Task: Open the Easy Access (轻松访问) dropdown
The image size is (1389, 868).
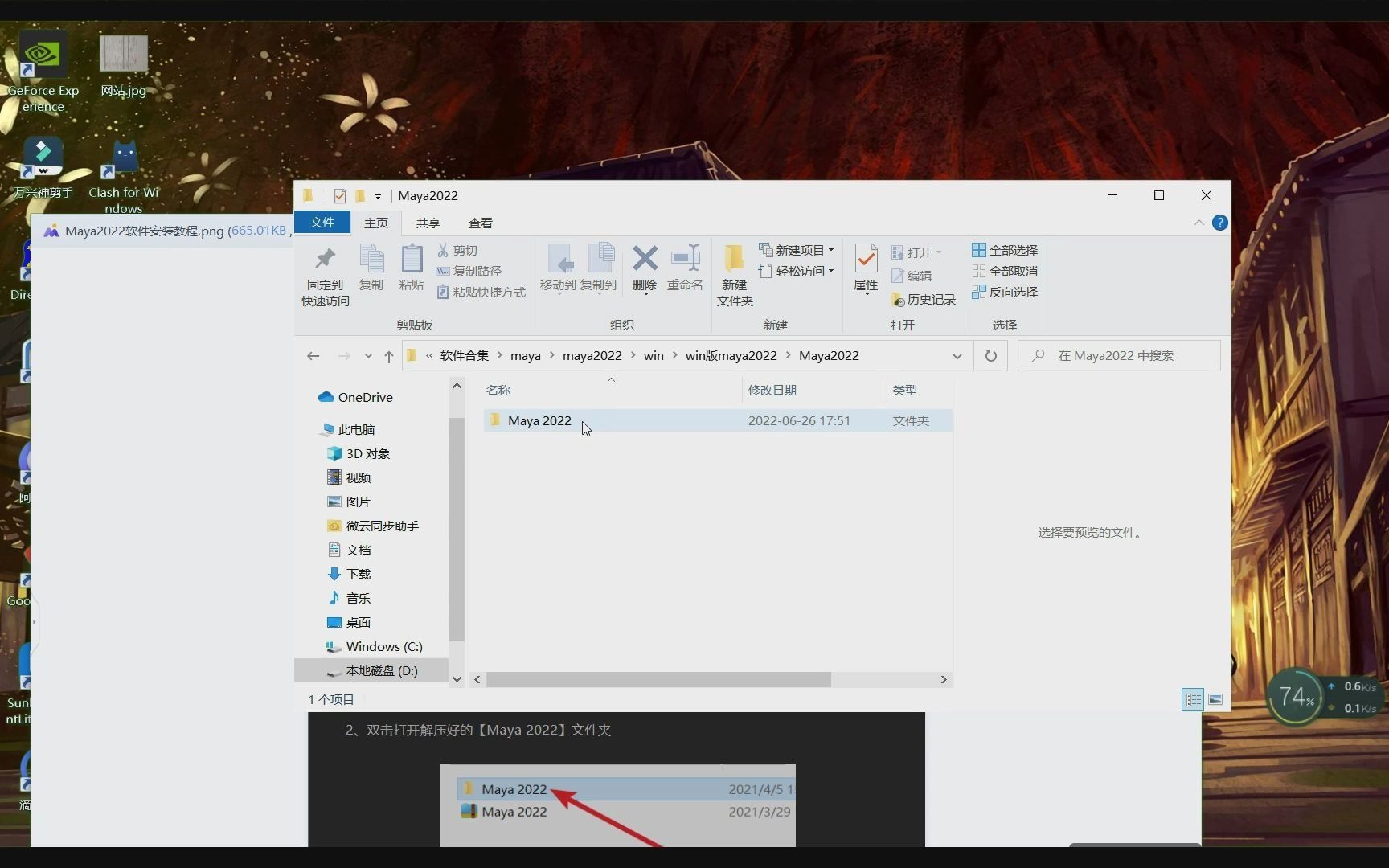Action: click(x=797, y=271)
